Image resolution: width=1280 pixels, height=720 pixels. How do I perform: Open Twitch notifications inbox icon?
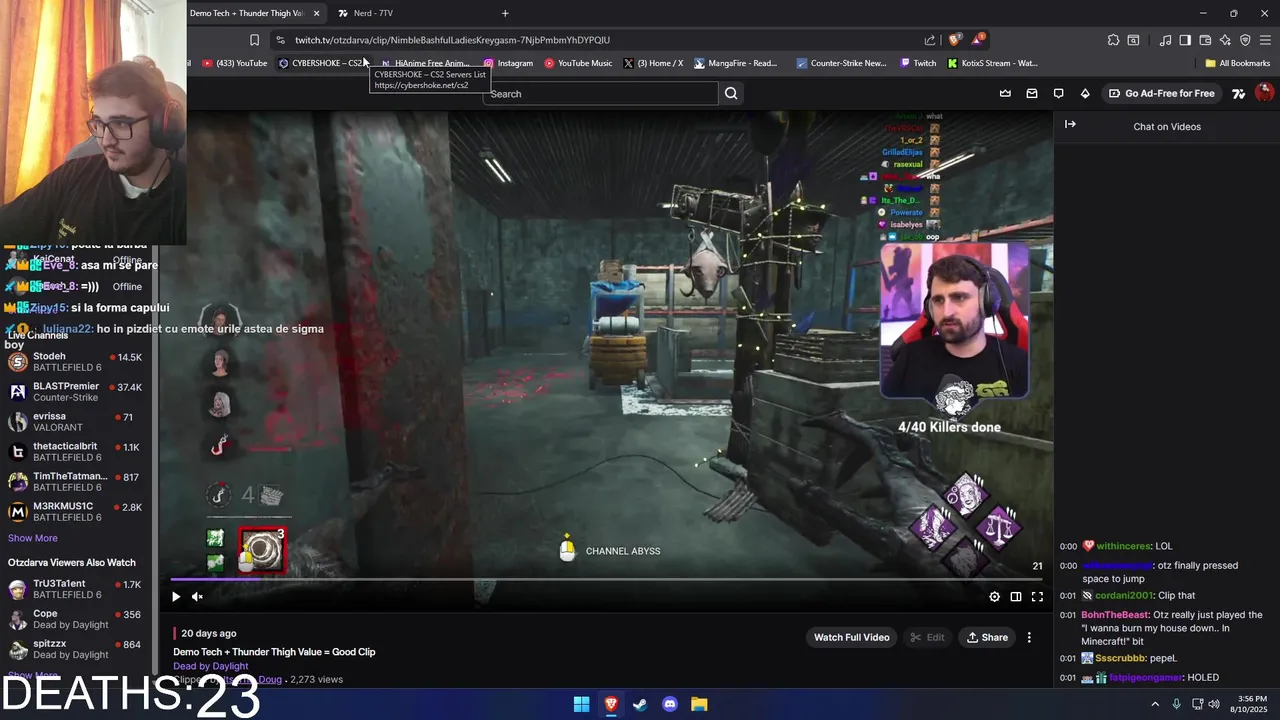coord(1032,93)
